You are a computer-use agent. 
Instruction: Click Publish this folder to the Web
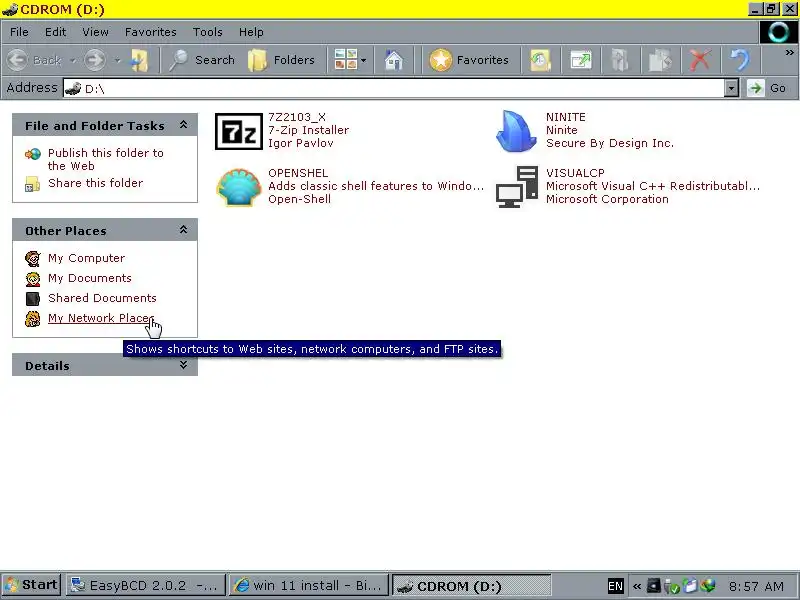(106, 159)
